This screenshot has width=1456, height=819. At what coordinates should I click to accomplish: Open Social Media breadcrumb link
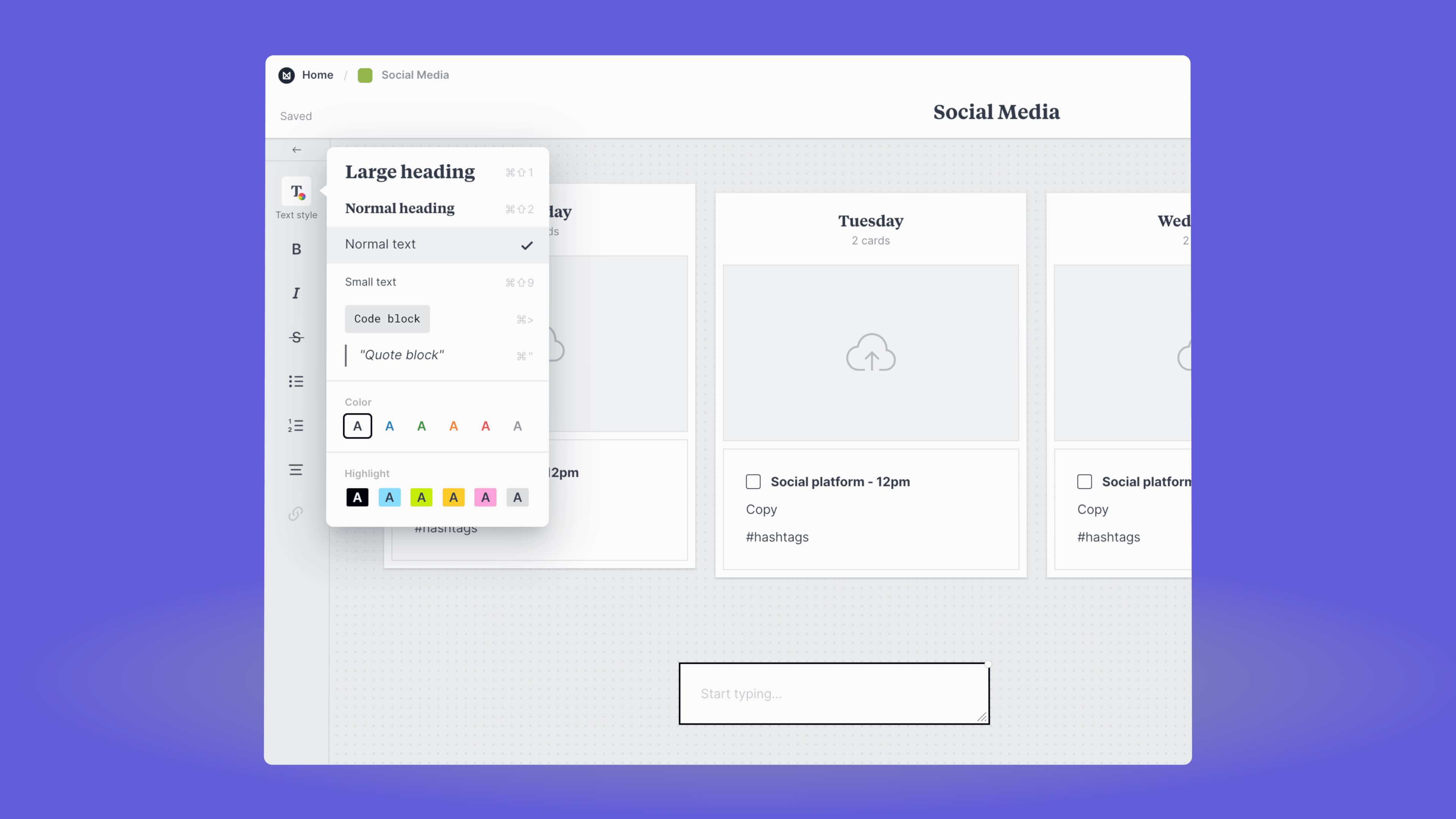(414, 75)
